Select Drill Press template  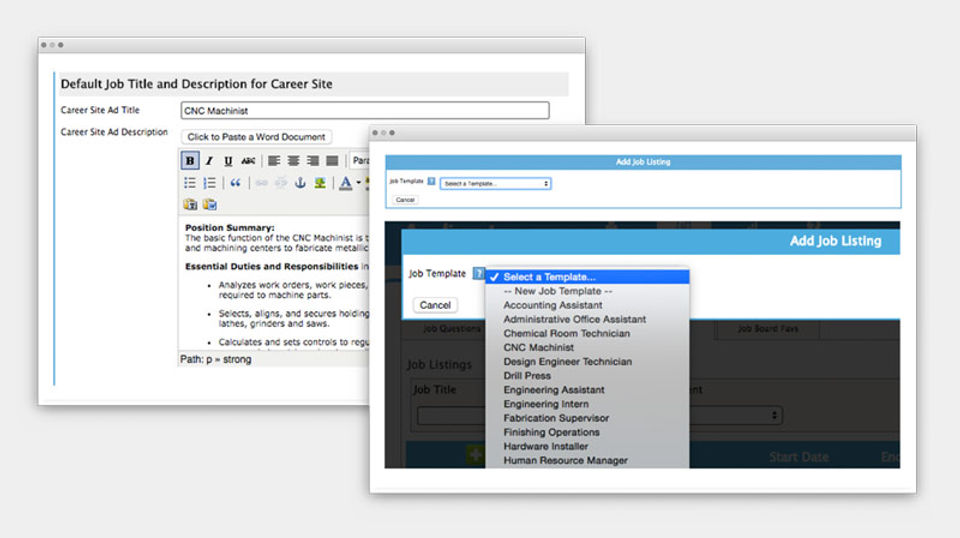click(x=587, y=376)
